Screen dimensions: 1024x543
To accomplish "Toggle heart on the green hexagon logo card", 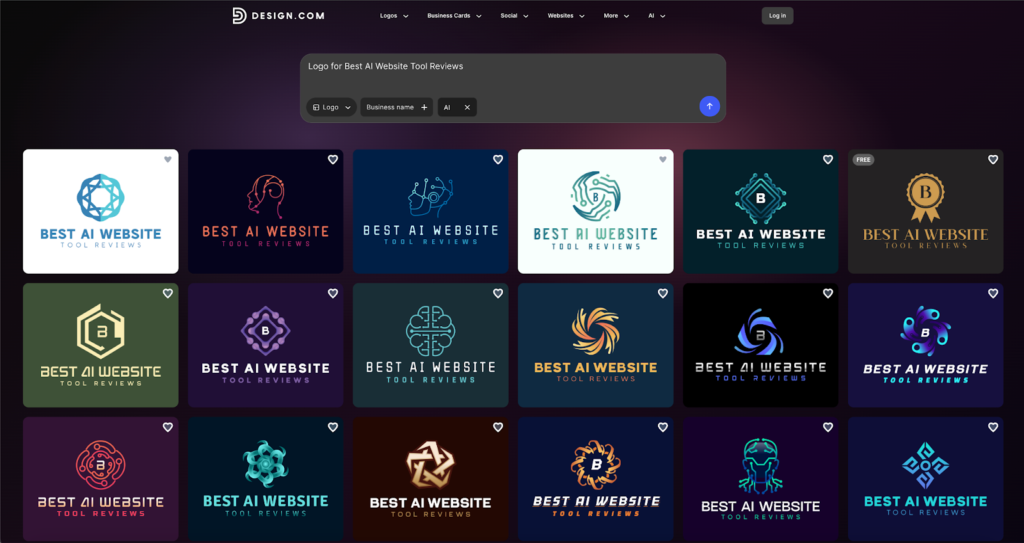I will pos(168,294).
